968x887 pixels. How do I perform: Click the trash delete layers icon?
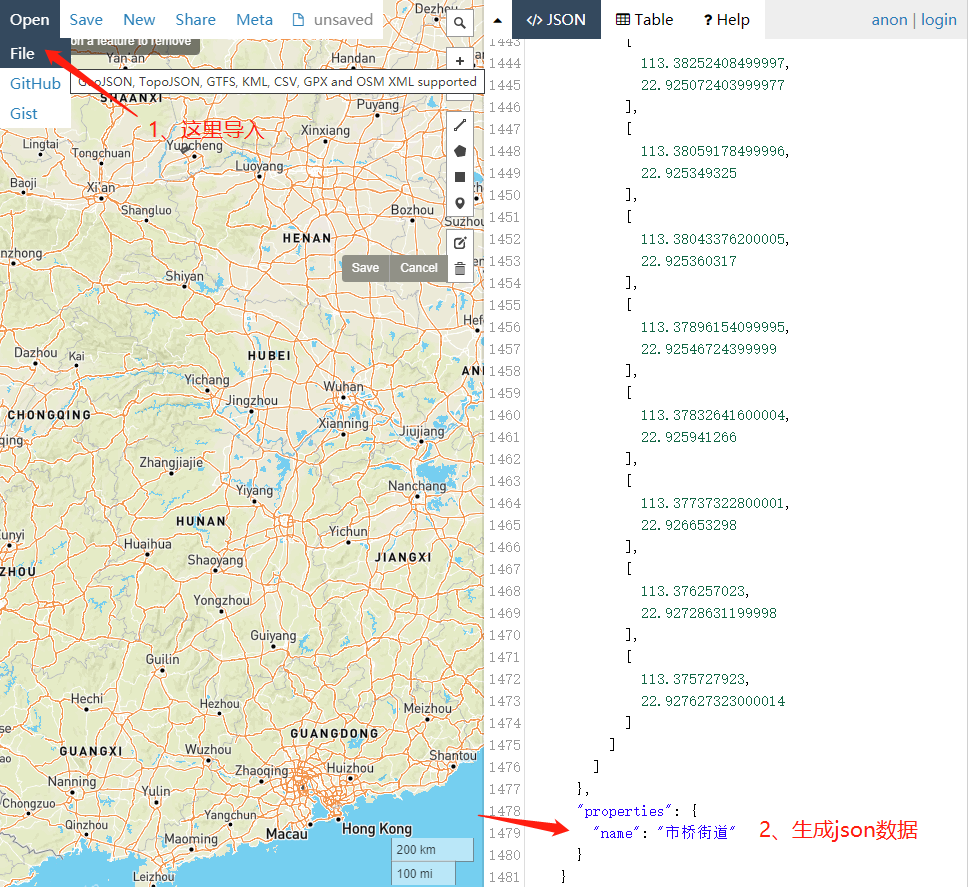460,269
